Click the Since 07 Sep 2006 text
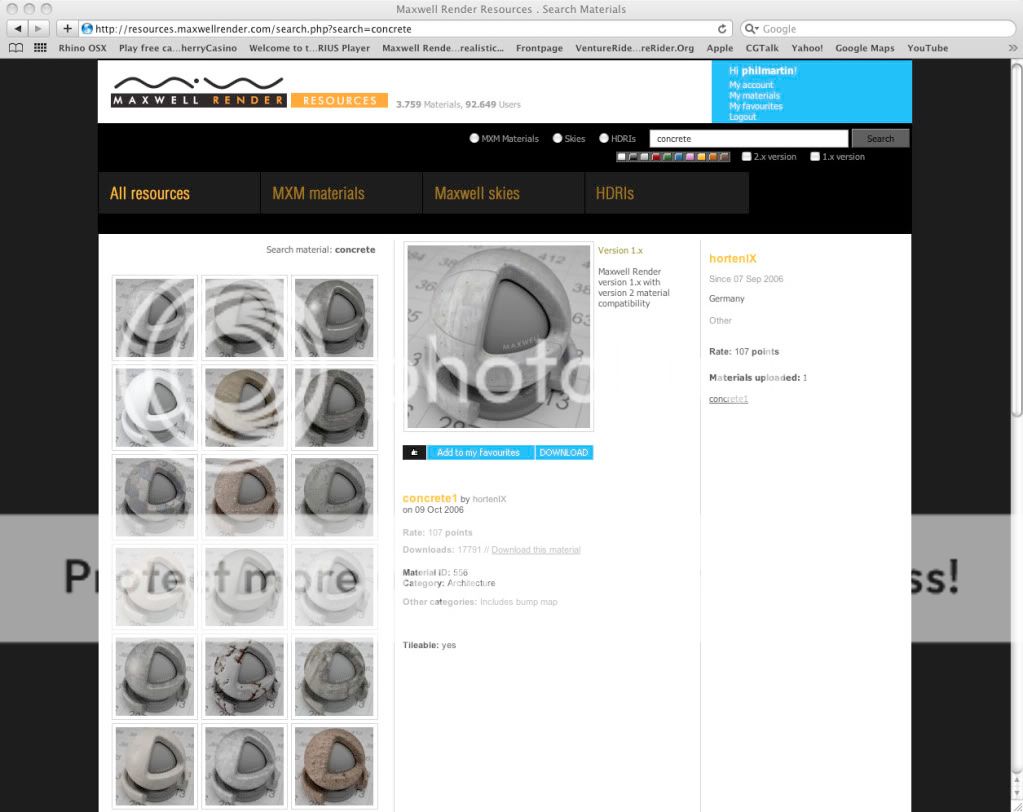Image resolution: width=1023 pixels, height=812 pixels. (x=746, y=279)
